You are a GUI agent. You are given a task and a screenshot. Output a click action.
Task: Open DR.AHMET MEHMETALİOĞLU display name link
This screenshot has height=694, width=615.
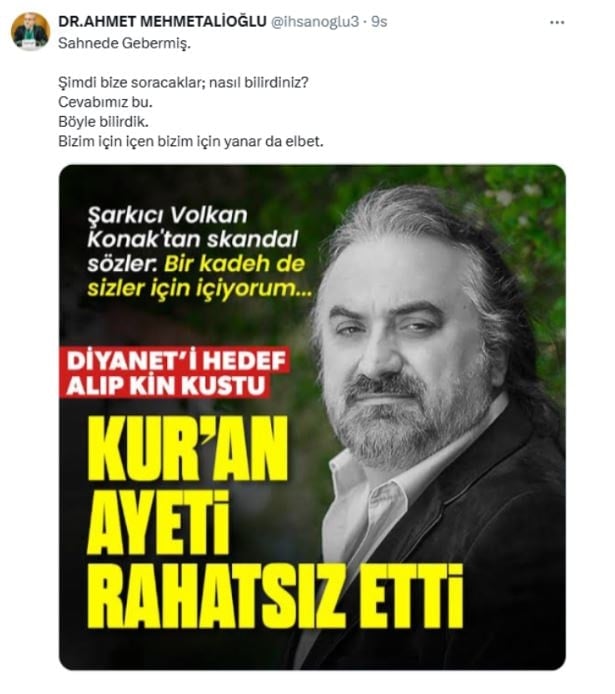162,21
